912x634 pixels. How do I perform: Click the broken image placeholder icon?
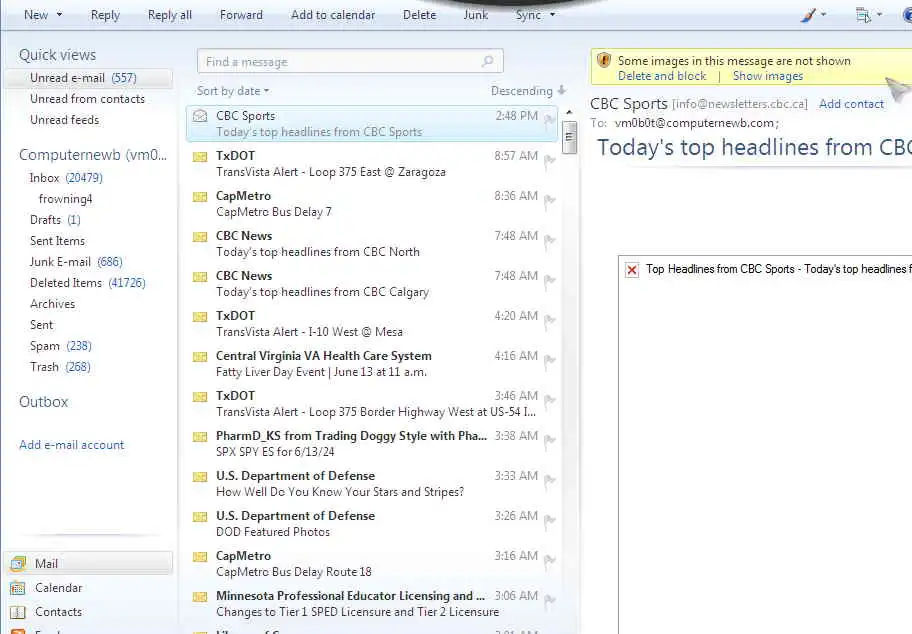[632, 270]
